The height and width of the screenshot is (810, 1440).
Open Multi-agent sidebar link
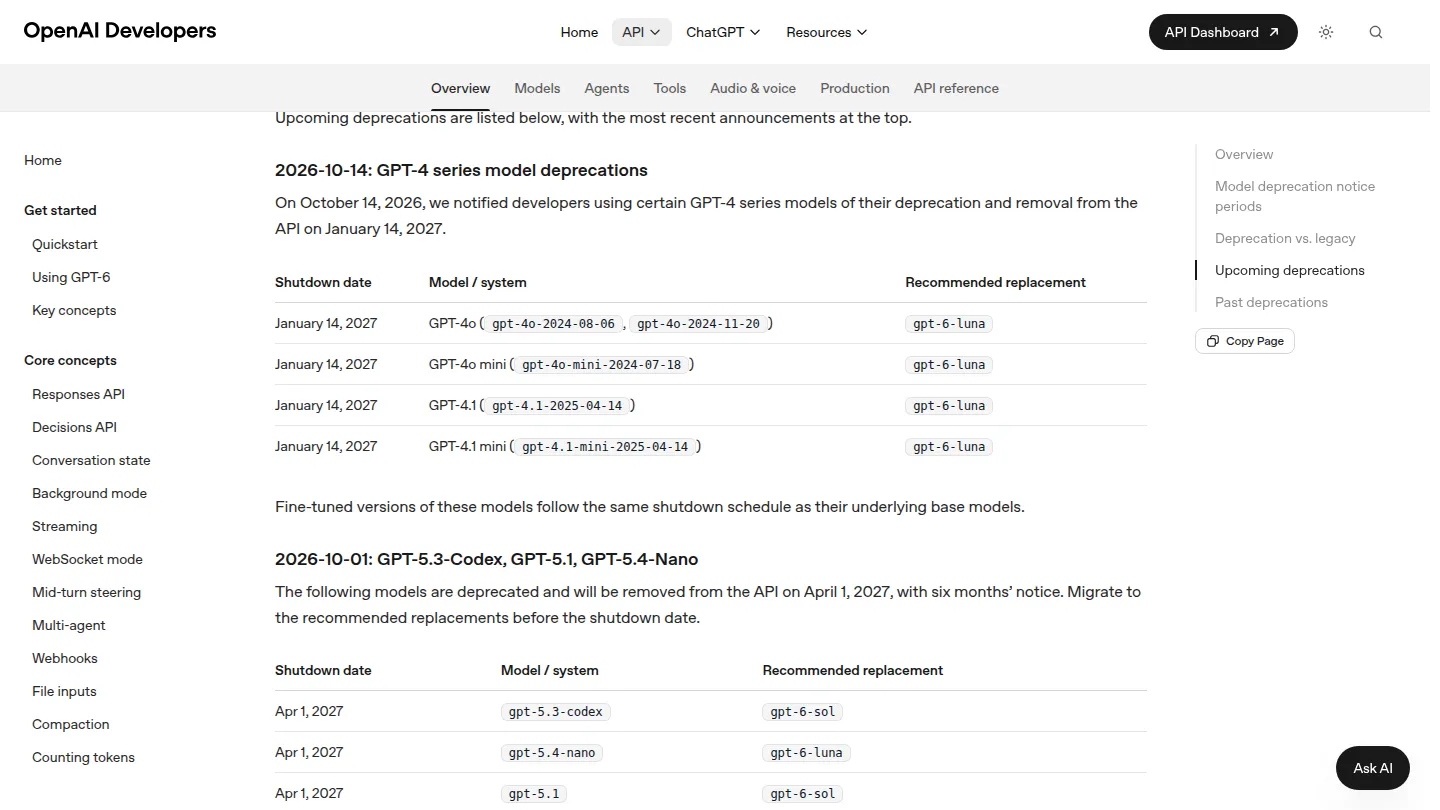(69, 625)
